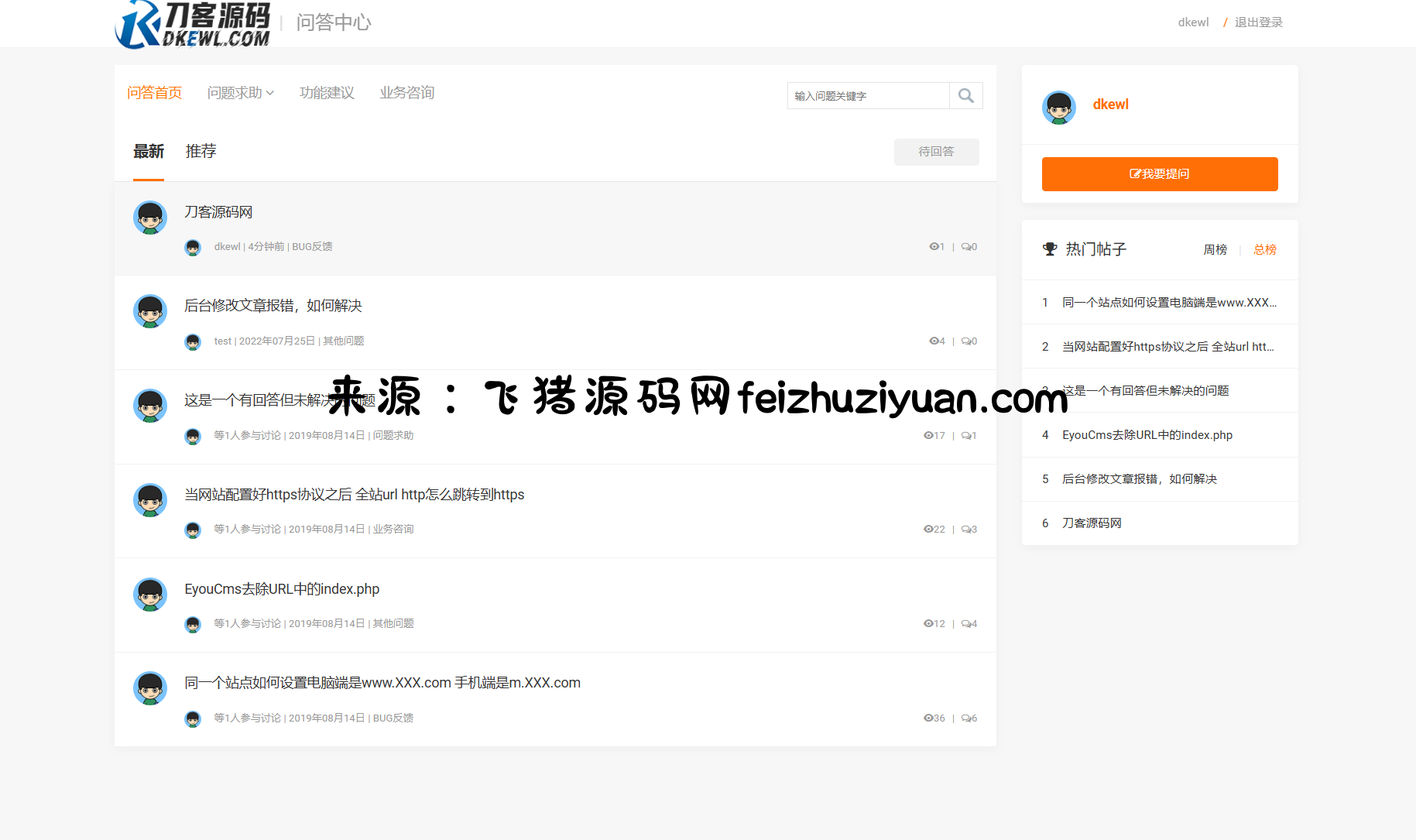Open post 后台修改文章报错，如何解决 in main list
This screenshot has height=840, width=1416.
(273, 306)
